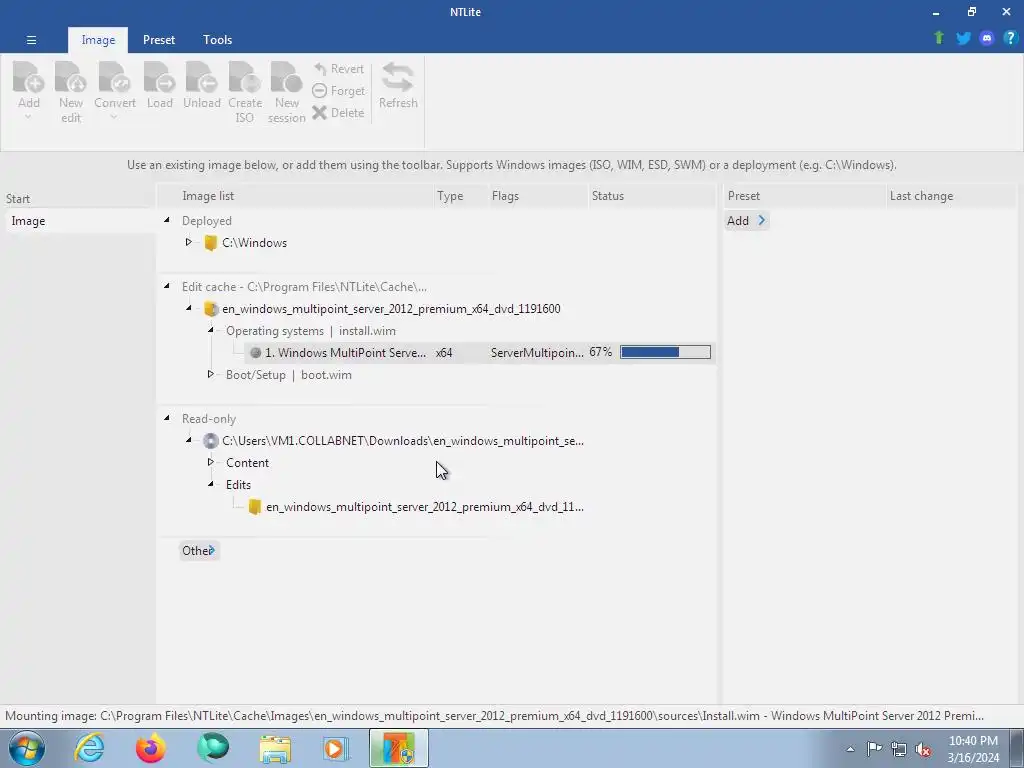The height and width of the screenshot is (768, 1024).
Task: Click the x64 type cell
Action: click(444, 353)
